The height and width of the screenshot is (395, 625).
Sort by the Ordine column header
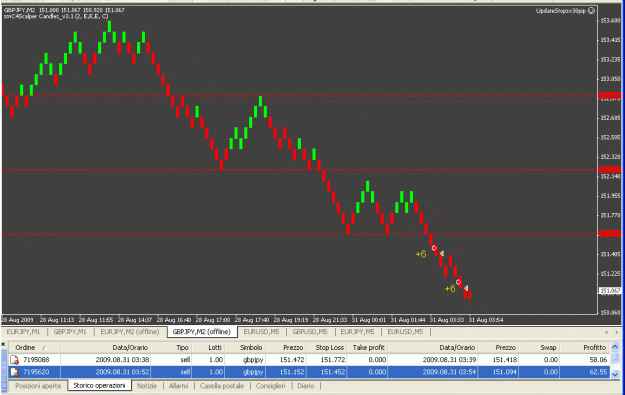click(x=34, y=348)
